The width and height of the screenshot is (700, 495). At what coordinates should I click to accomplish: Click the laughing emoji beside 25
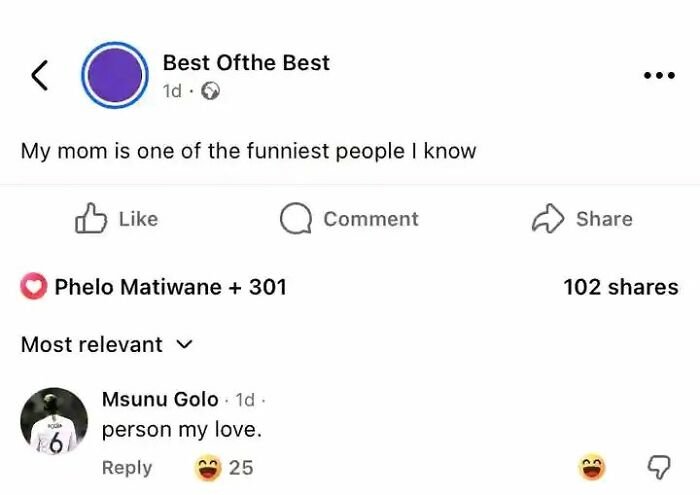click(x=207, y=467)
